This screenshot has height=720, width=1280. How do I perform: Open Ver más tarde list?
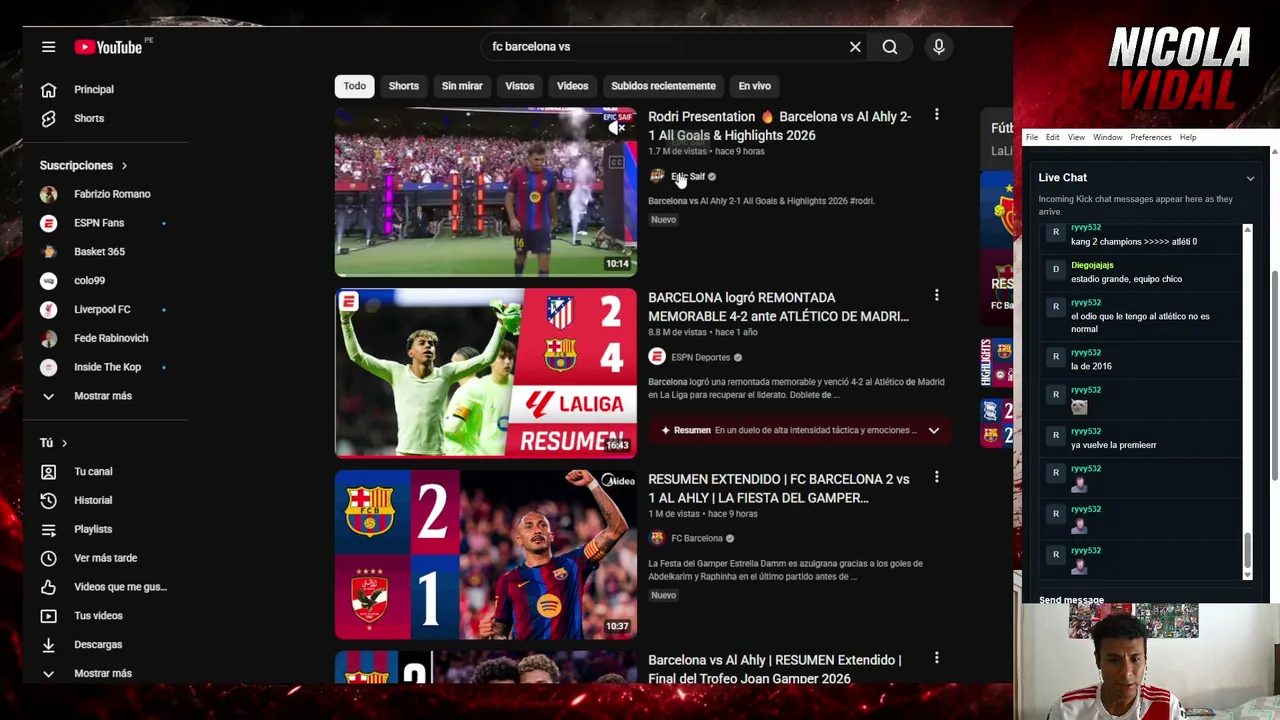(x=105, y=558)
